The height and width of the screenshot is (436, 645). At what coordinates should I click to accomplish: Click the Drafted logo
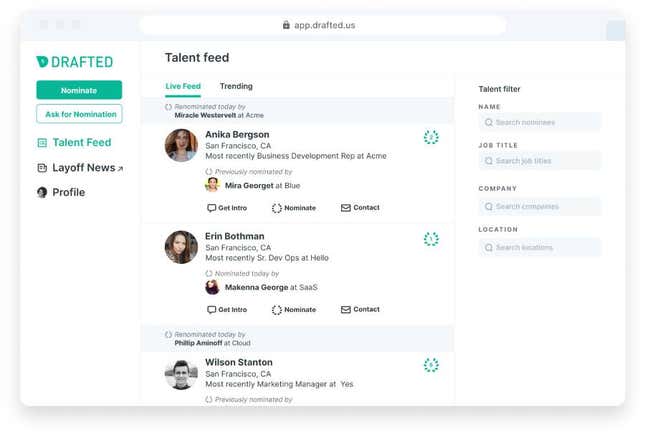(x=74, y=62)
